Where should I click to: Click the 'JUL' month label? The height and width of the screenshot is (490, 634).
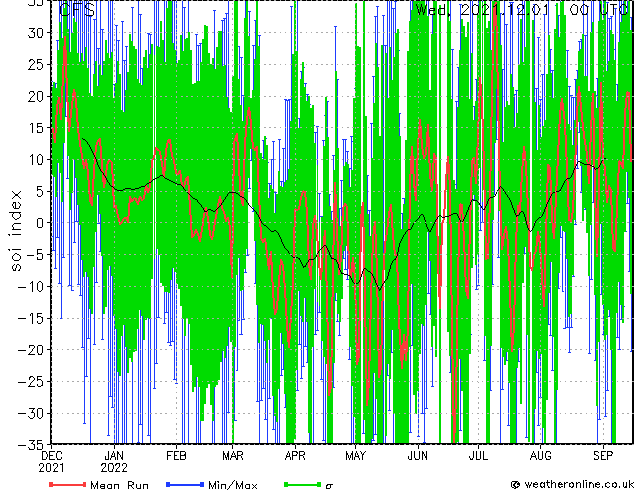(x=478, y=456)
